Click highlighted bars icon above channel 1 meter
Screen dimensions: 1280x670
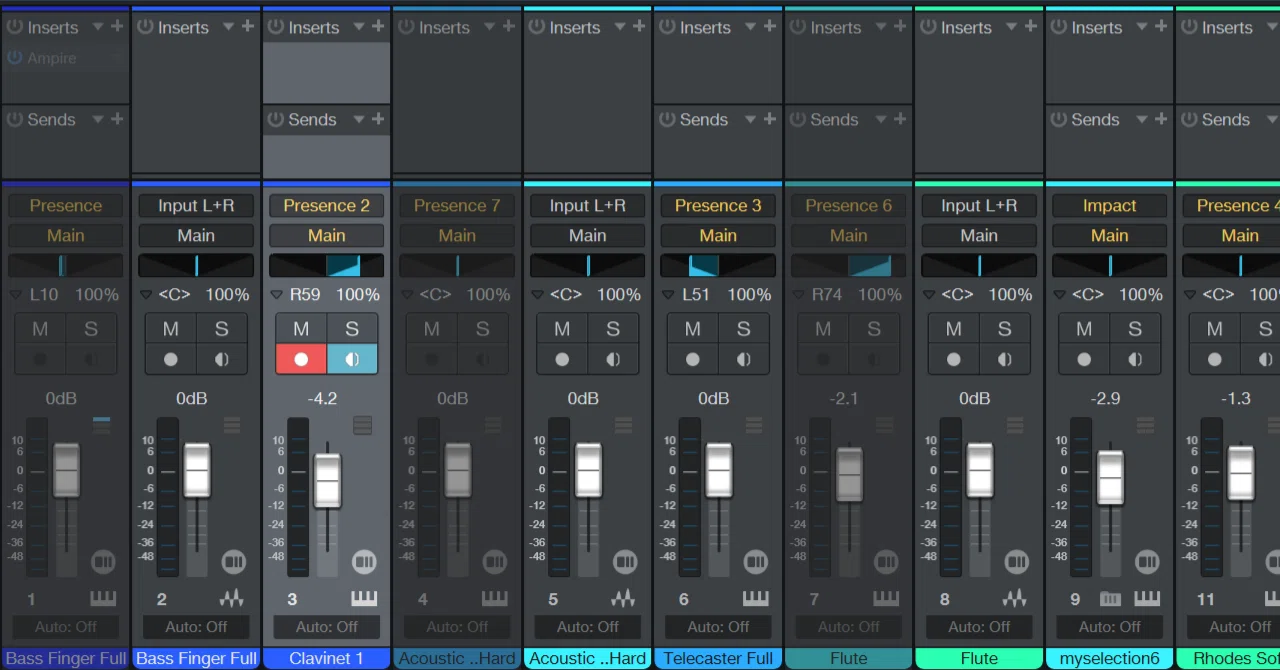[x=101, y=425]
